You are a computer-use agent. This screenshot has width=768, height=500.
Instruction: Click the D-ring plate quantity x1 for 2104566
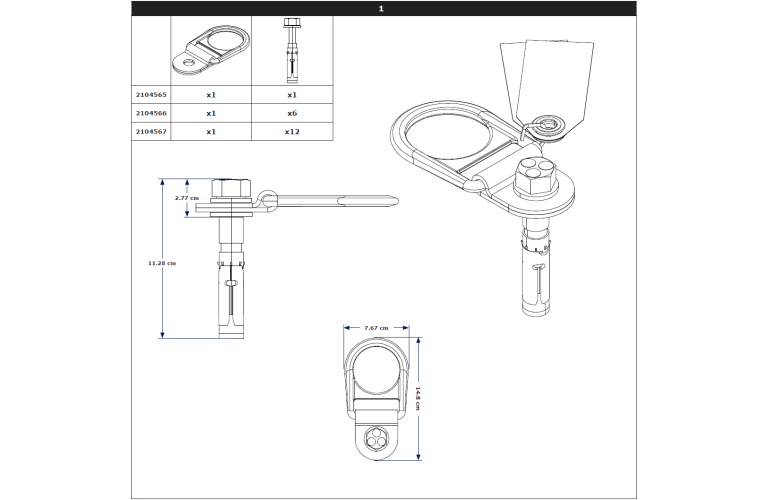211,113
